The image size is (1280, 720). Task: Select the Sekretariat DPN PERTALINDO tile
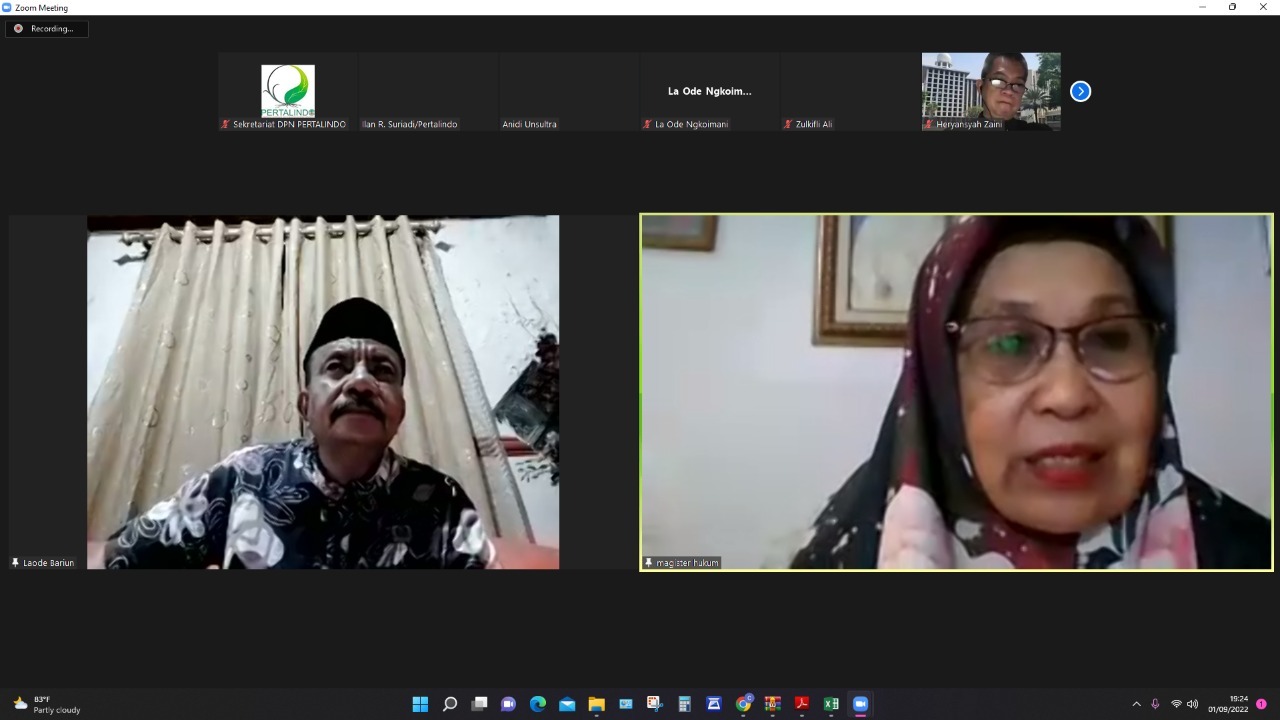coord(288,91)
